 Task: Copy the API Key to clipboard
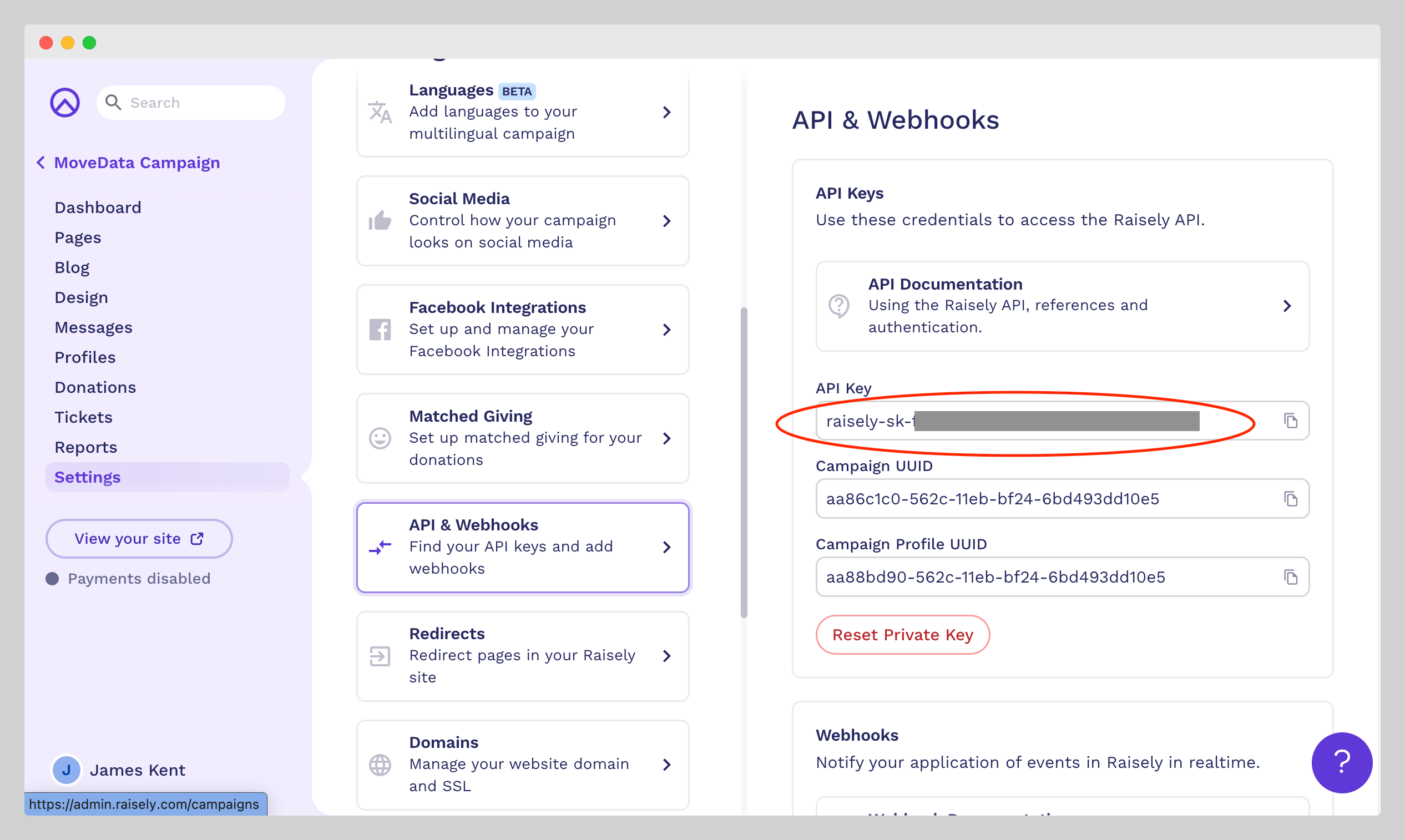click(1291, 421)
